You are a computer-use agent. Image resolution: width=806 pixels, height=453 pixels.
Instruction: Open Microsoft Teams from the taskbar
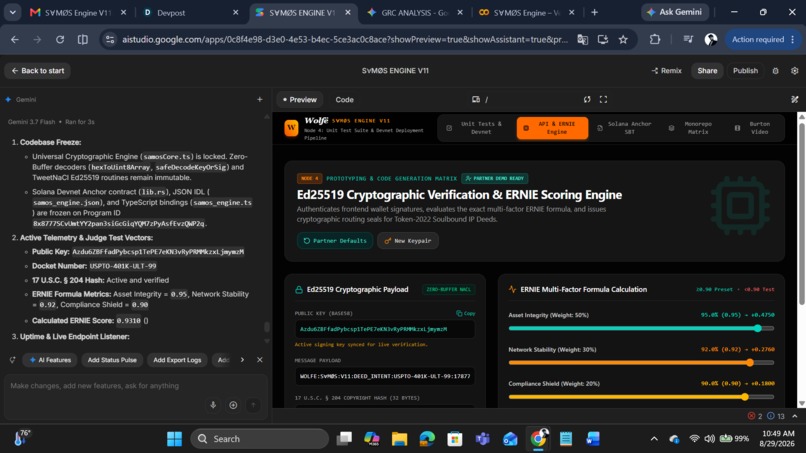482,439
